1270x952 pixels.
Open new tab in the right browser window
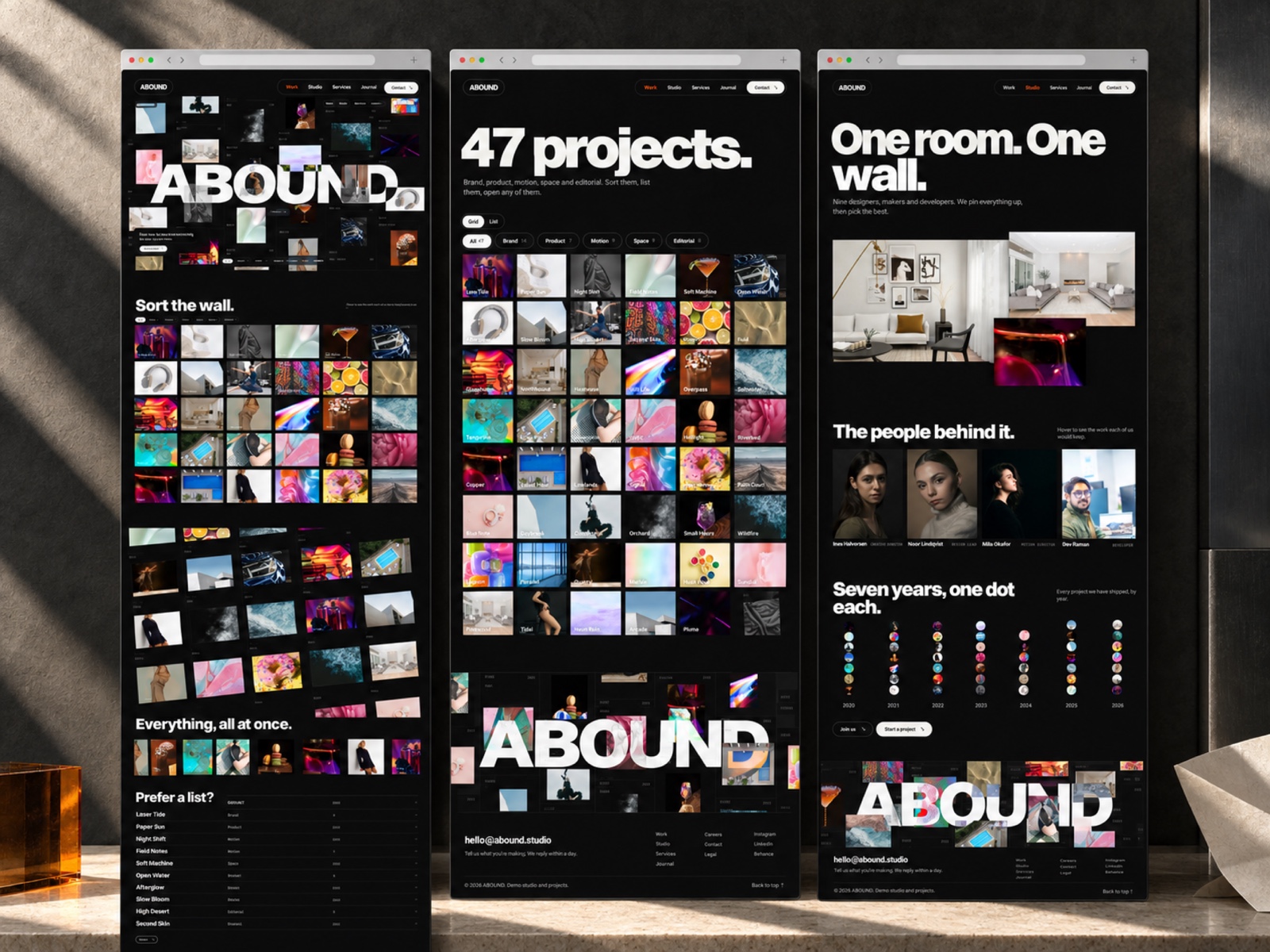pyautogui.click(x=1133, y=60)
